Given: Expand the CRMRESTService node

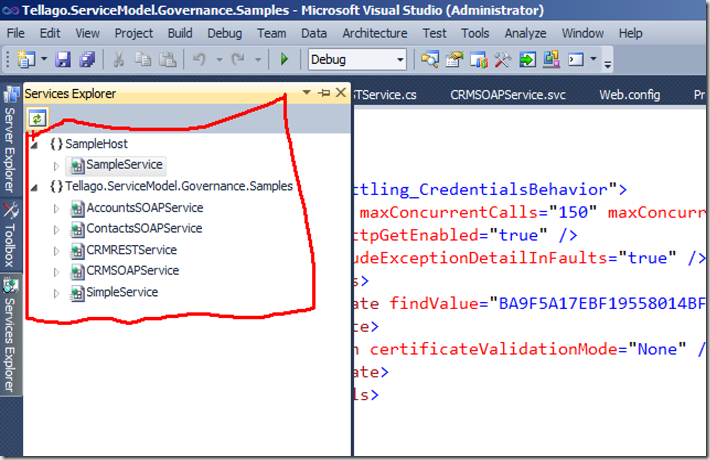Looking at the screenshot, I should (x=56, y=251).
